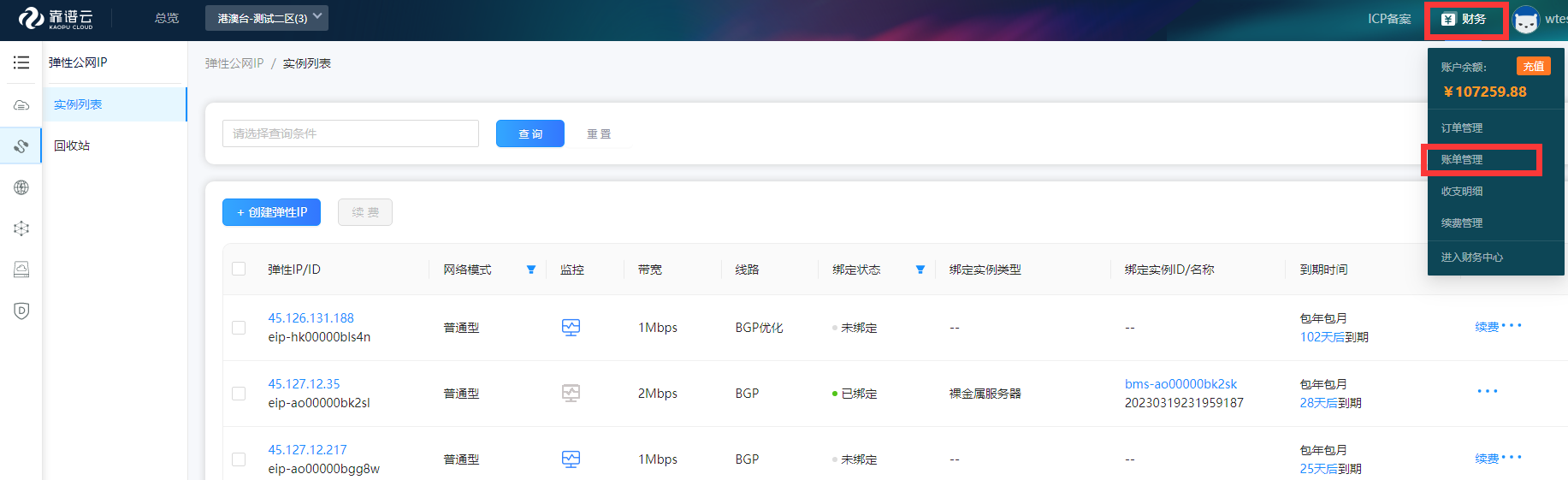Check the row for 45.127.12.217

(x=239, y=459)
